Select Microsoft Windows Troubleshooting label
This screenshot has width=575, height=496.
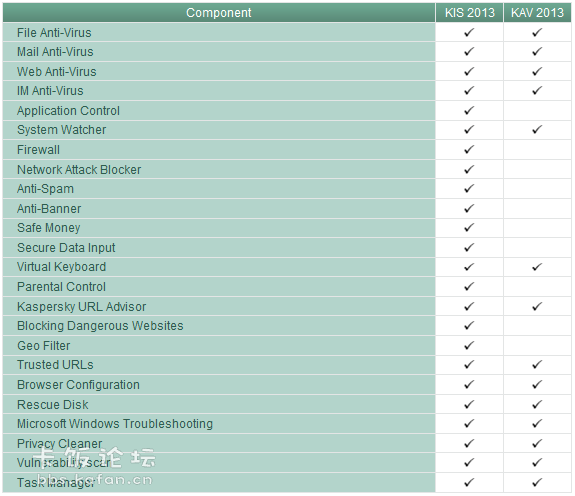point(115,424)
